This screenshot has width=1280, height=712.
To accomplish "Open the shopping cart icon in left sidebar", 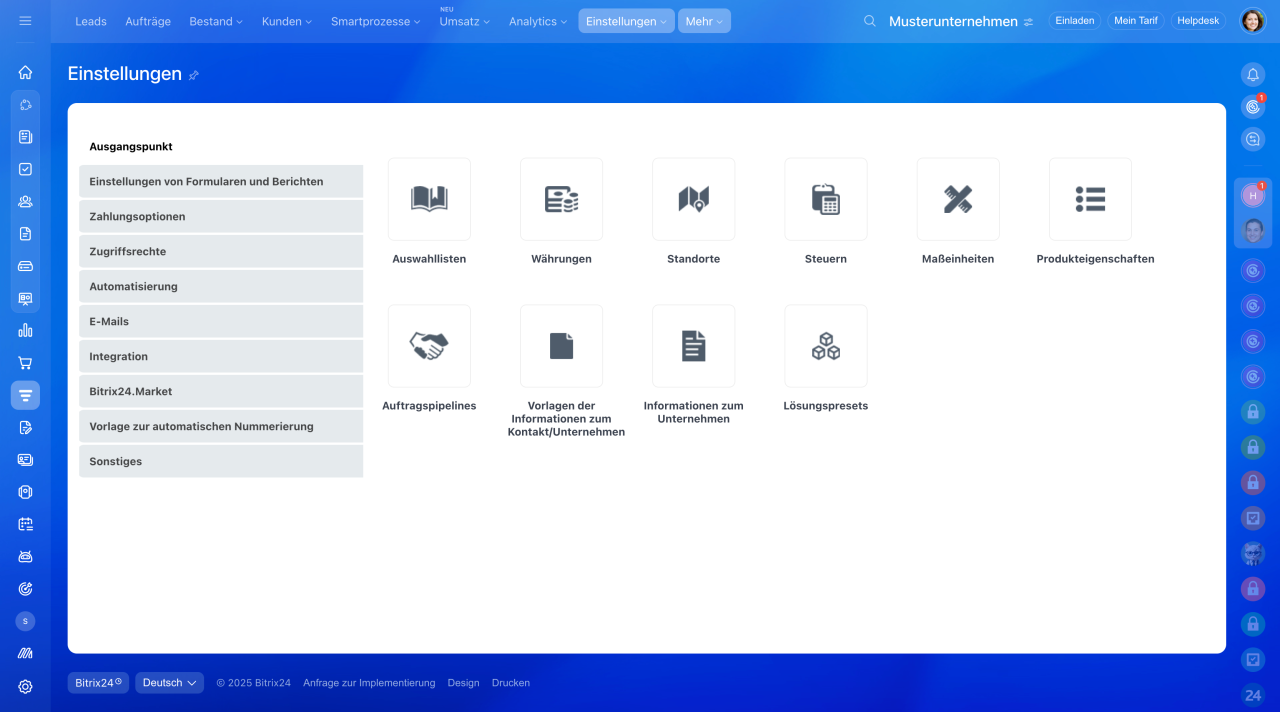I will 25,363.
